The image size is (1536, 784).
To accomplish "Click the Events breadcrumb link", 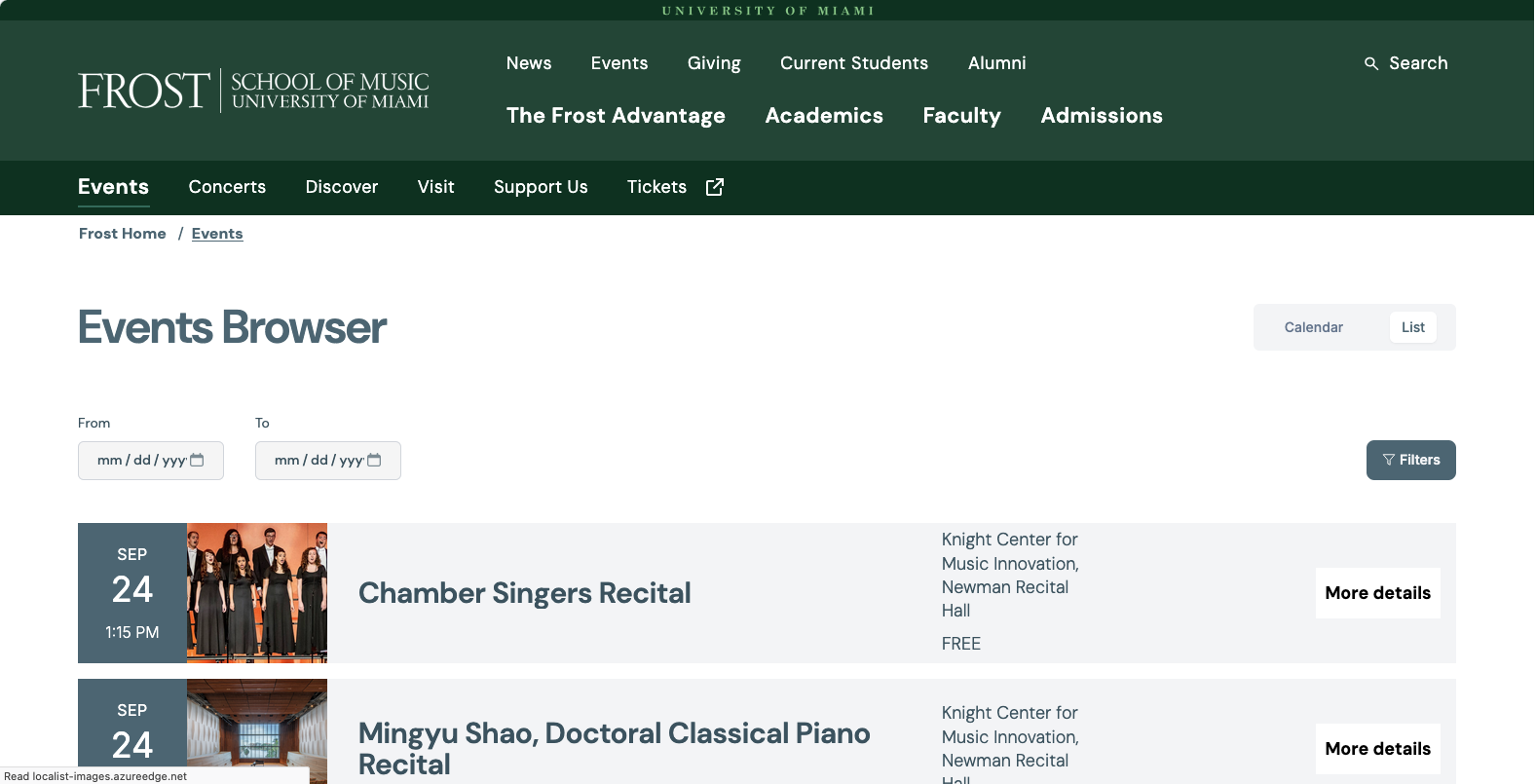I will tap(217, 234).
